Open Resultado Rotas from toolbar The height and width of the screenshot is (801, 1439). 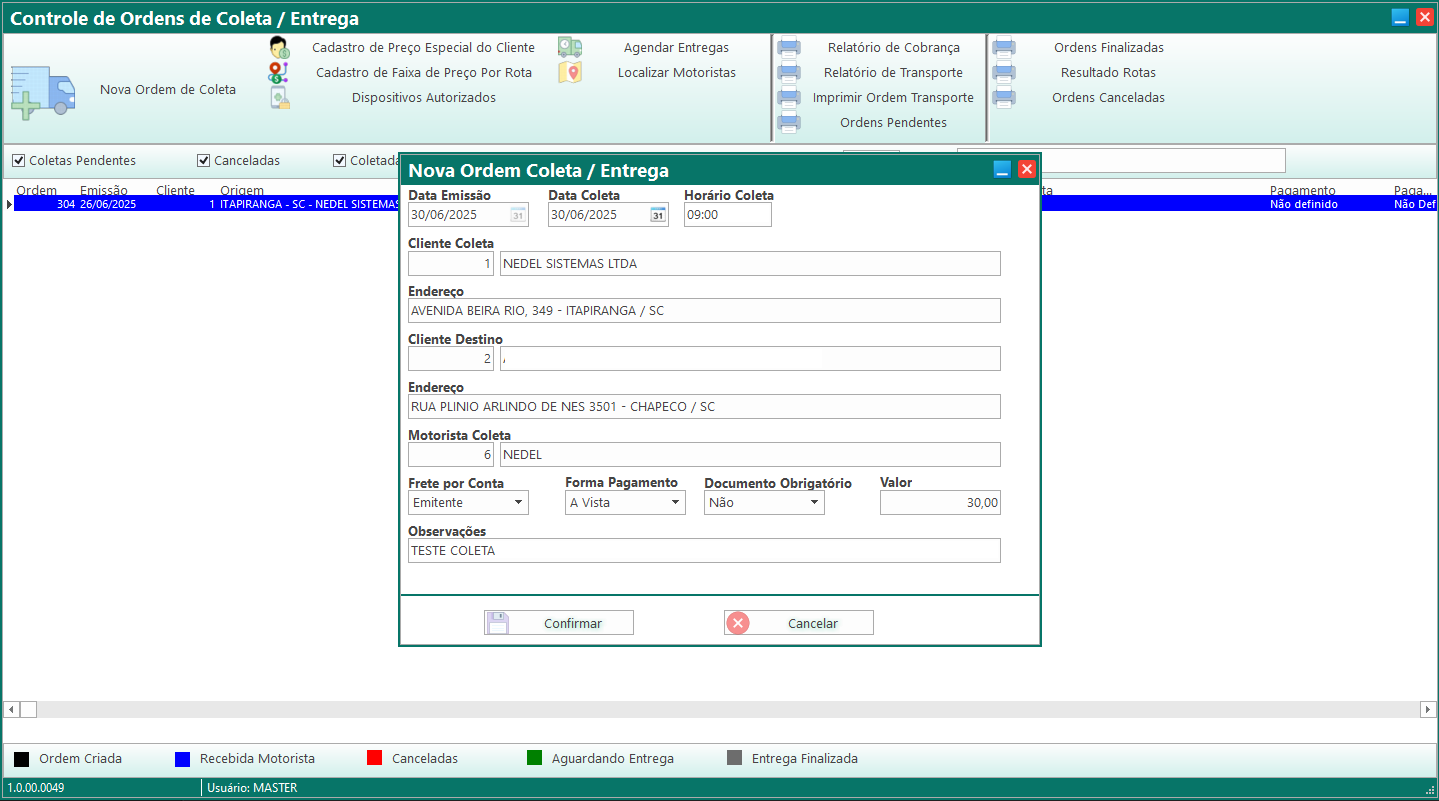click(1107, 72)
